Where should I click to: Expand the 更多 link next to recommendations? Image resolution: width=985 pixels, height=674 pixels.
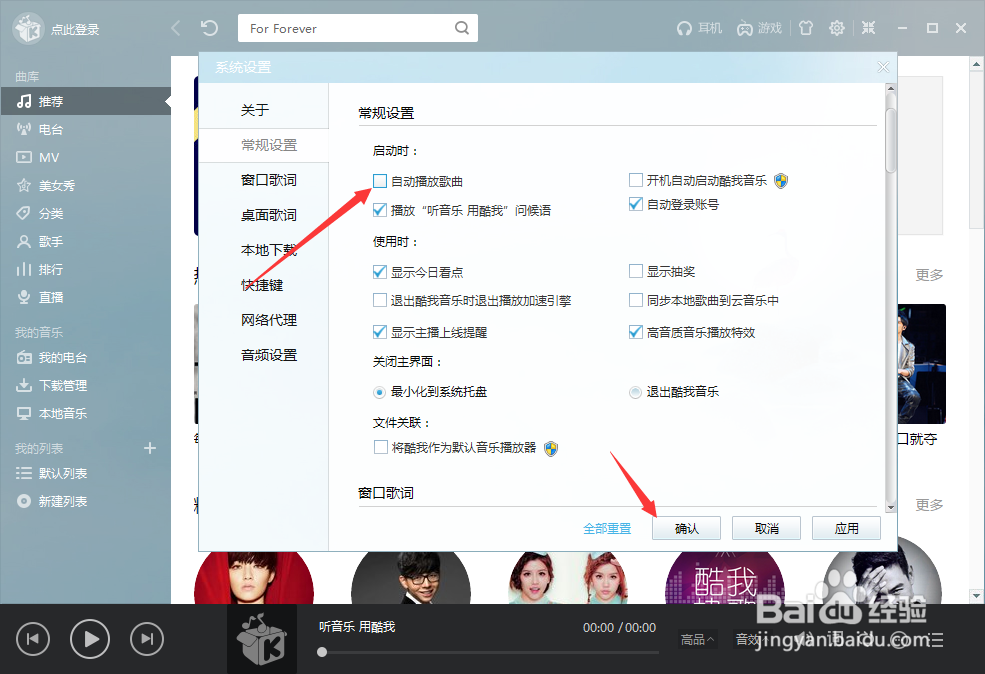pyautogui.click(x=929, y=275)
